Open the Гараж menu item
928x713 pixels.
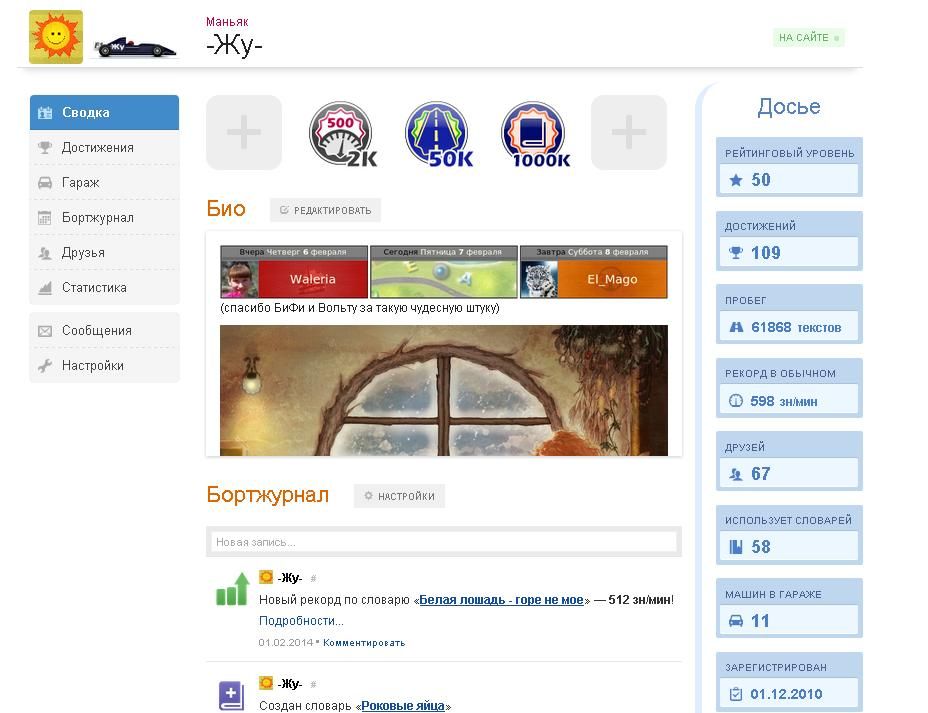click(x=80, y=183)
